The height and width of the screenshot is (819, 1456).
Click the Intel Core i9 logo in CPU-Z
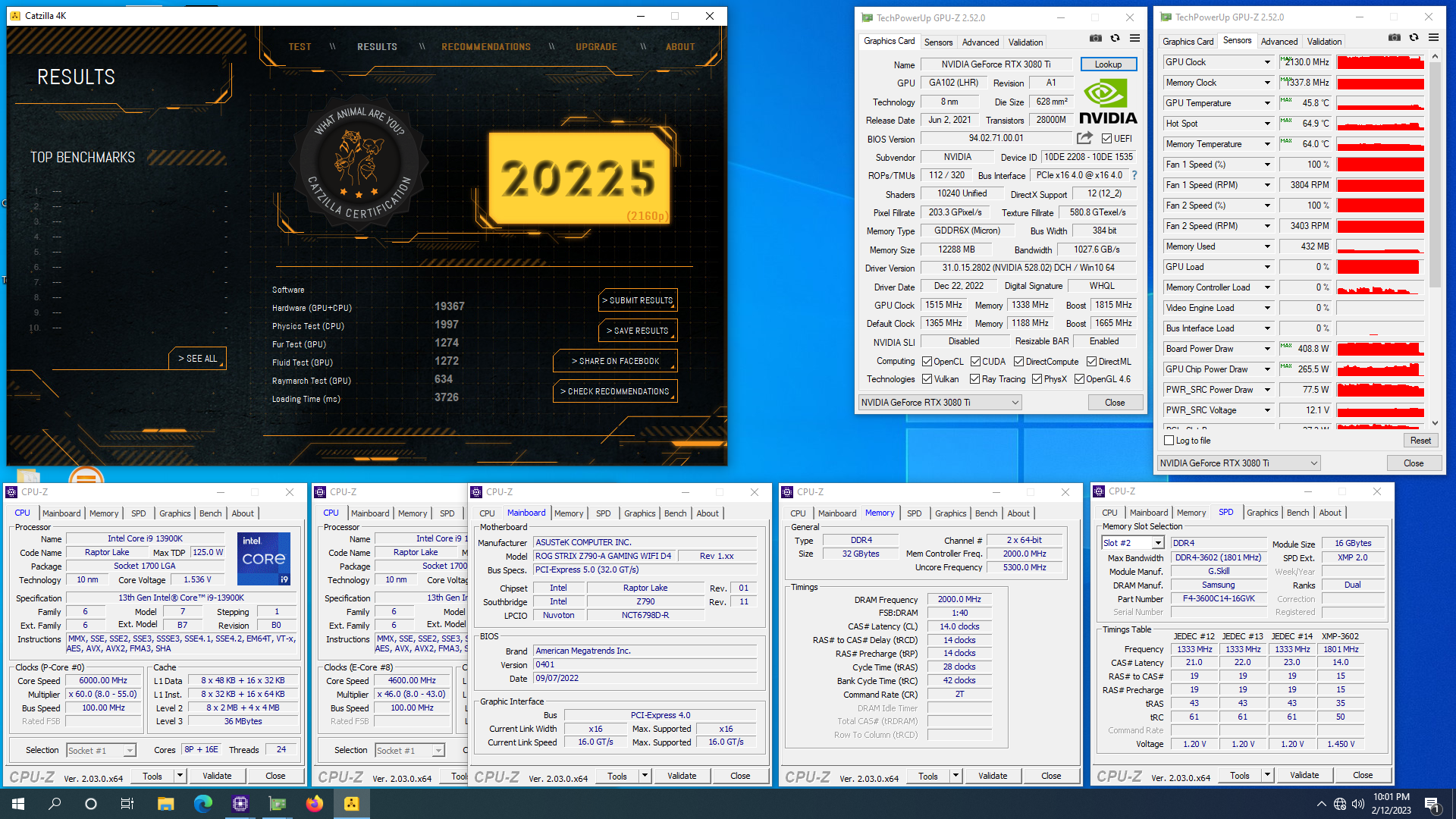click(x=263, y=558)
